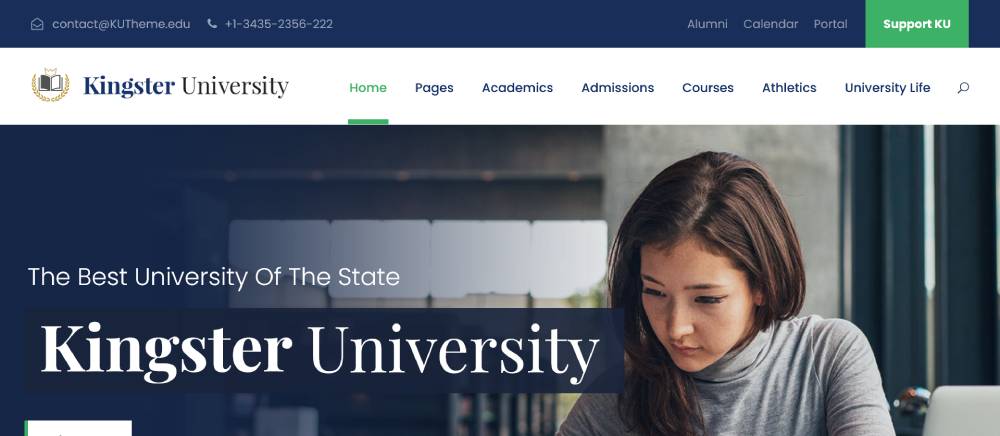Click the large Kingster University hero heading
Image resolution: width=1000 pixels, height=436 pixels.
tap(320, 350)
